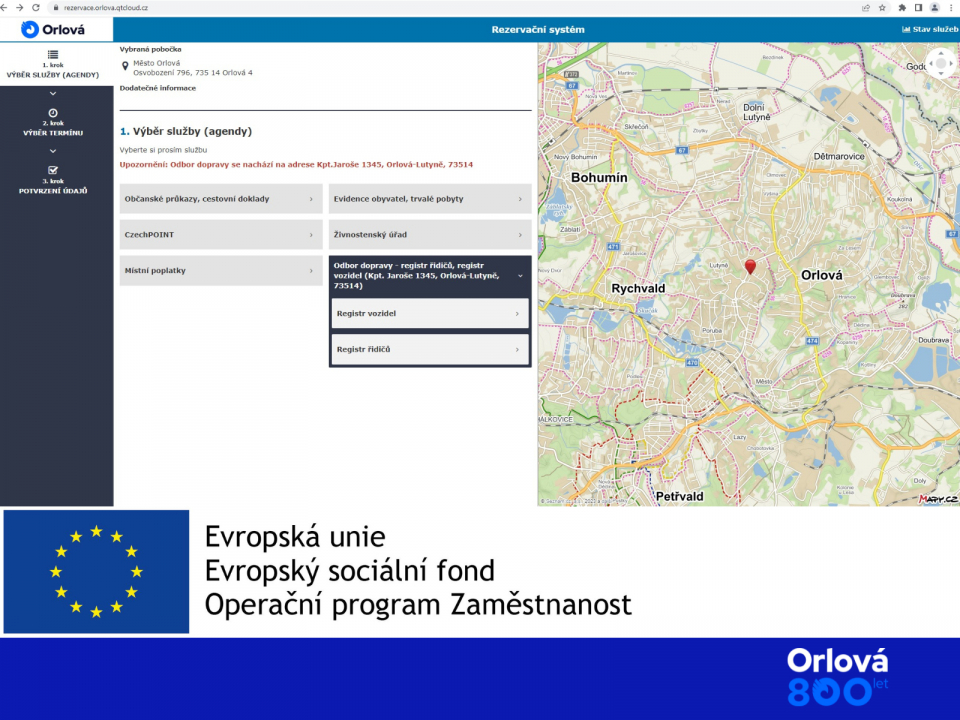Click the browser back arrow
Screen dimensions: 960x720
(4, 8)
